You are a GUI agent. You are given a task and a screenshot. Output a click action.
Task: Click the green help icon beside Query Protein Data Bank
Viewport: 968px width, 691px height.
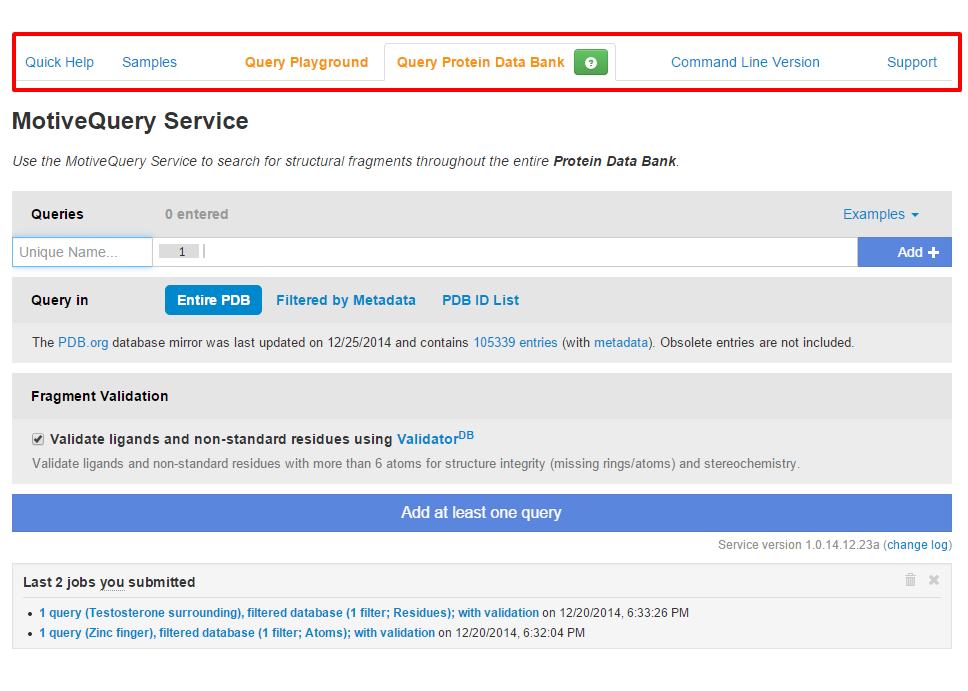590,62
